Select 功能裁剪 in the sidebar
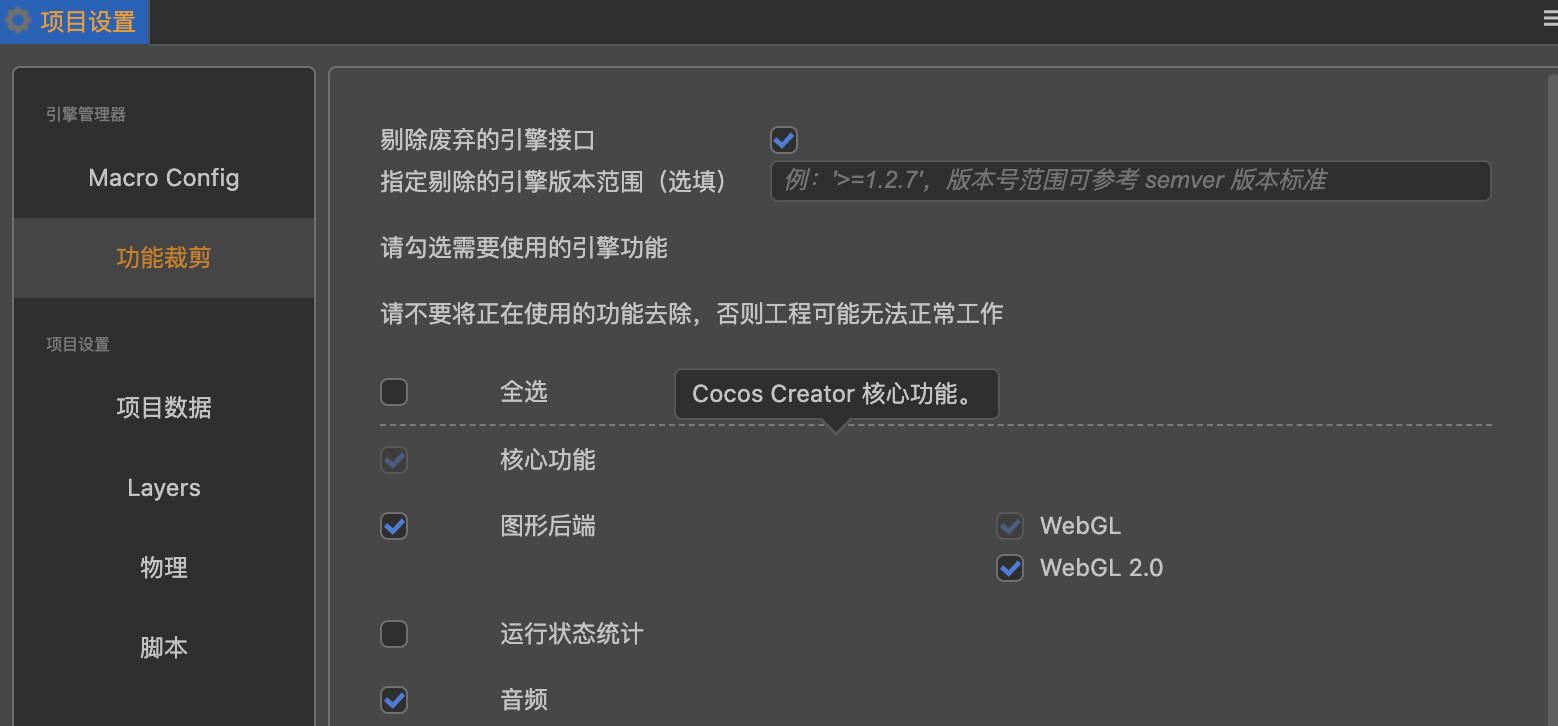This screenshot has height=726, width=1558. click(164, 258)
